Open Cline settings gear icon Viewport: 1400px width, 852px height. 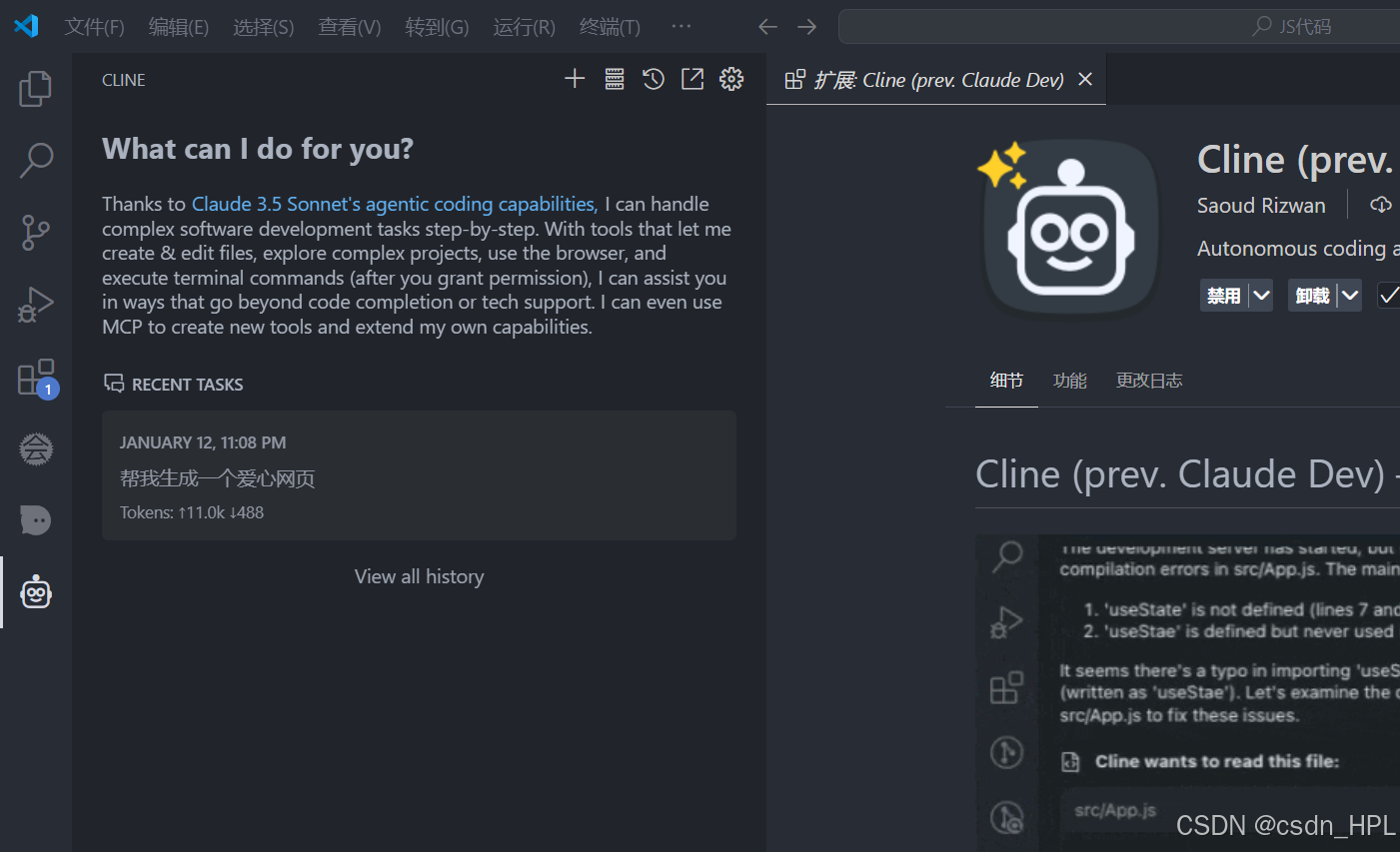(731, 79)
